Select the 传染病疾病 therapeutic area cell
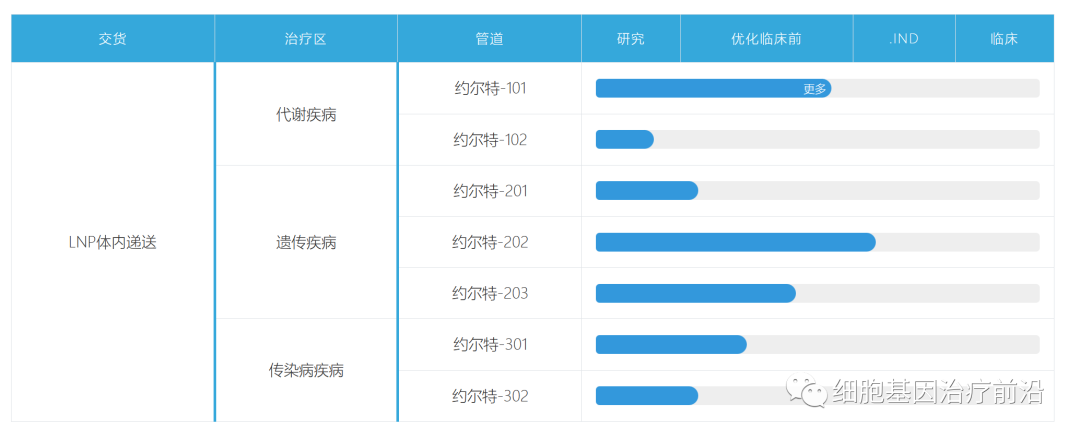The image size is (1080, 439). [306, 370]
